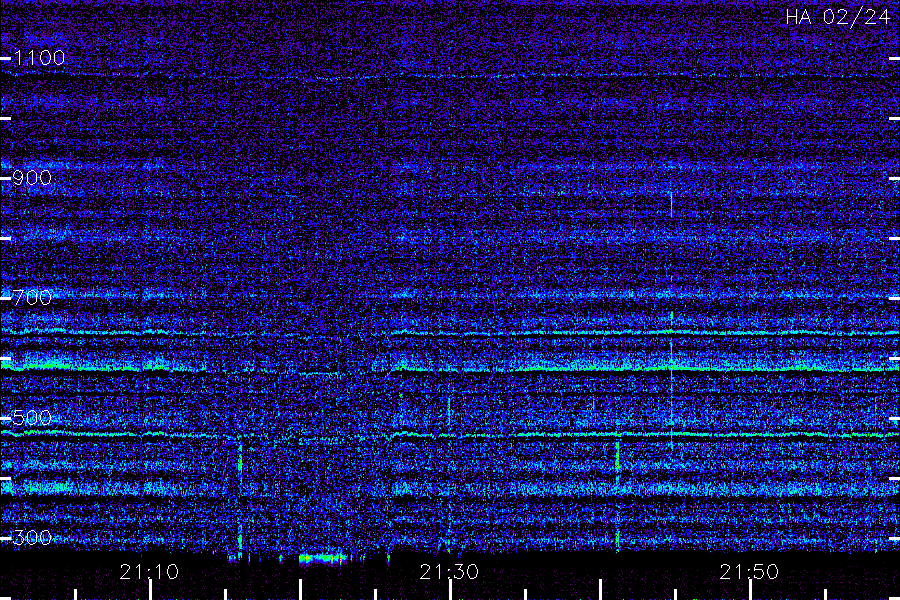The width and height of the screenshot is (900, 600).
Task: Select the 21:30 time axis label
Action: tap(449, 572)
